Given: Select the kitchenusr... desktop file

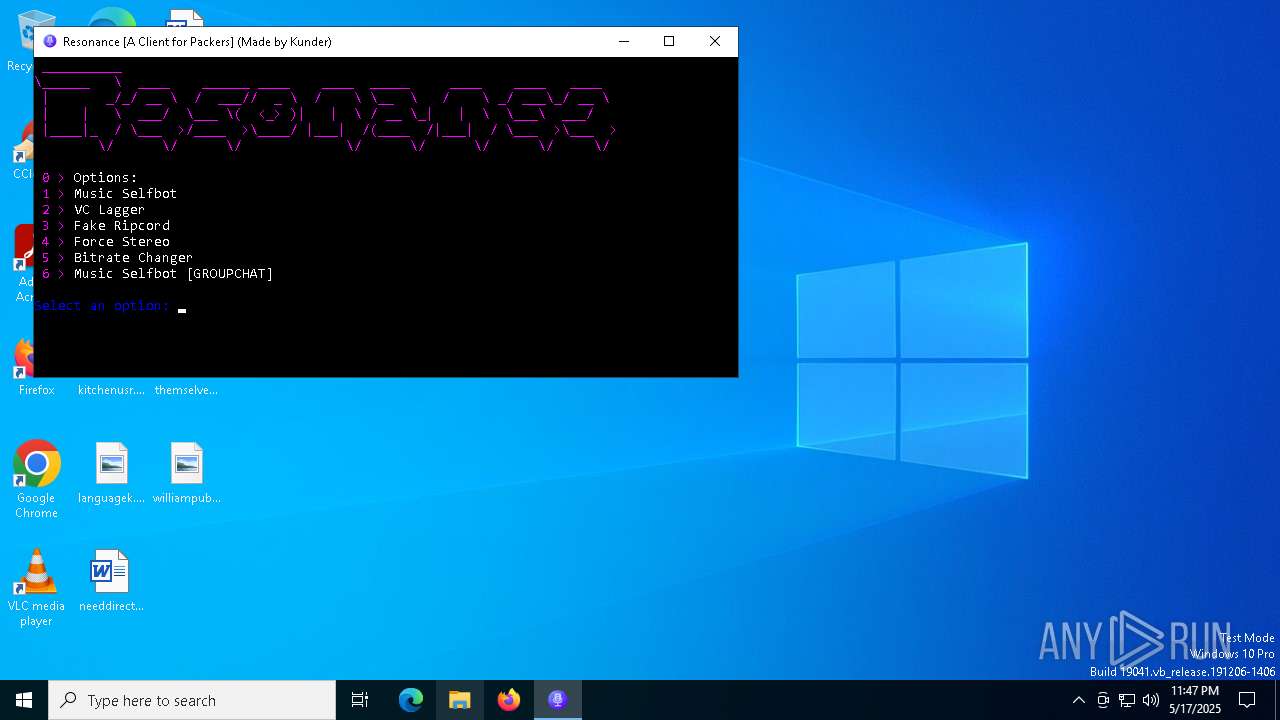Looking at the screenshot, I should (111, 389).
